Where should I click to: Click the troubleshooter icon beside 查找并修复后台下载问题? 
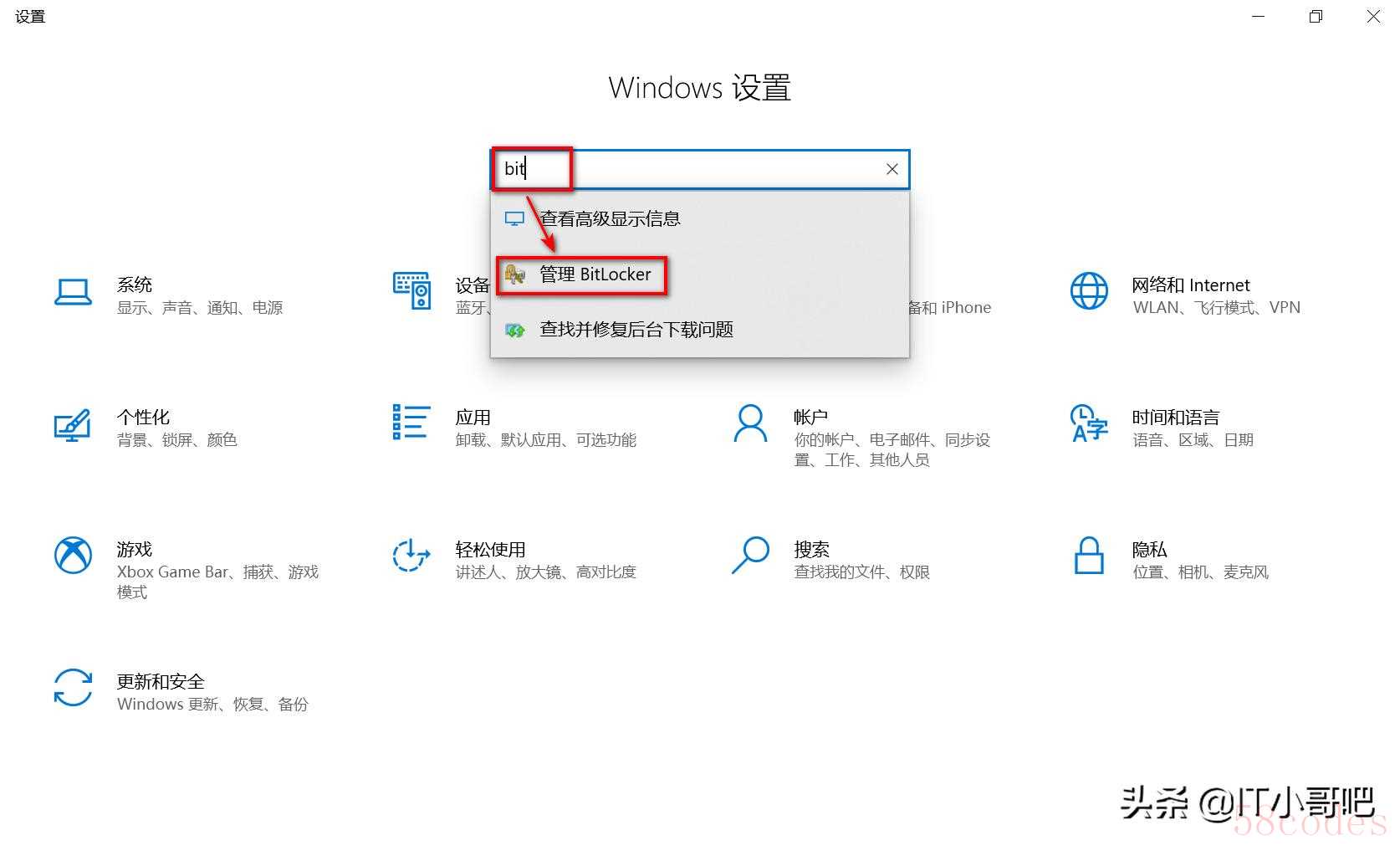tap(515, 330)
